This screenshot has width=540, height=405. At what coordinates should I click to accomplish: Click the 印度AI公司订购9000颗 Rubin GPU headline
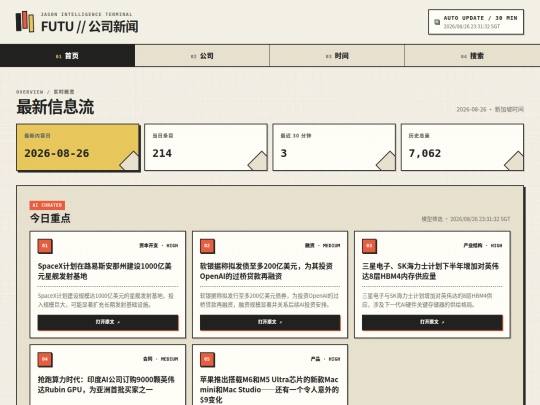click(106, 384)
